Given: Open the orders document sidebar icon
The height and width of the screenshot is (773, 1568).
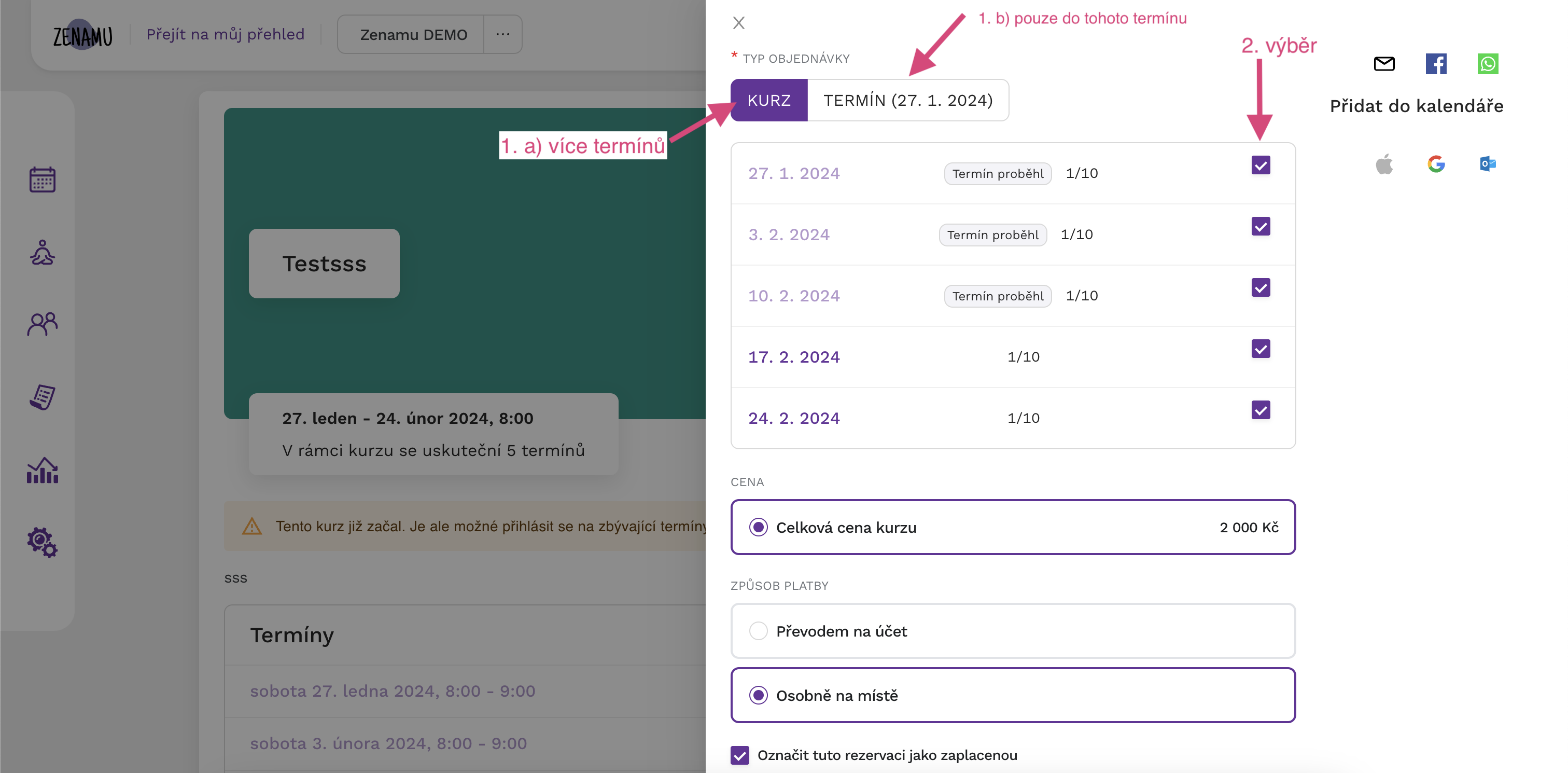Looking at the screenshot, I should coord(43,396).
